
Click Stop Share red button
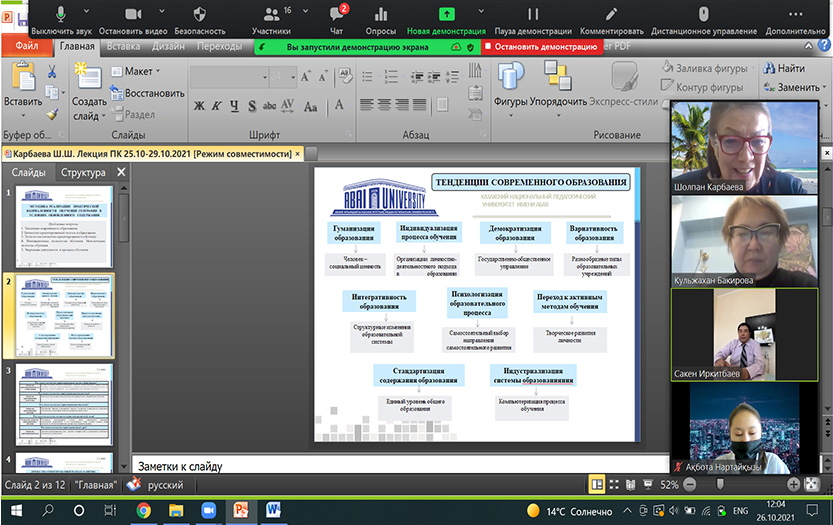(x=540, y=46)
